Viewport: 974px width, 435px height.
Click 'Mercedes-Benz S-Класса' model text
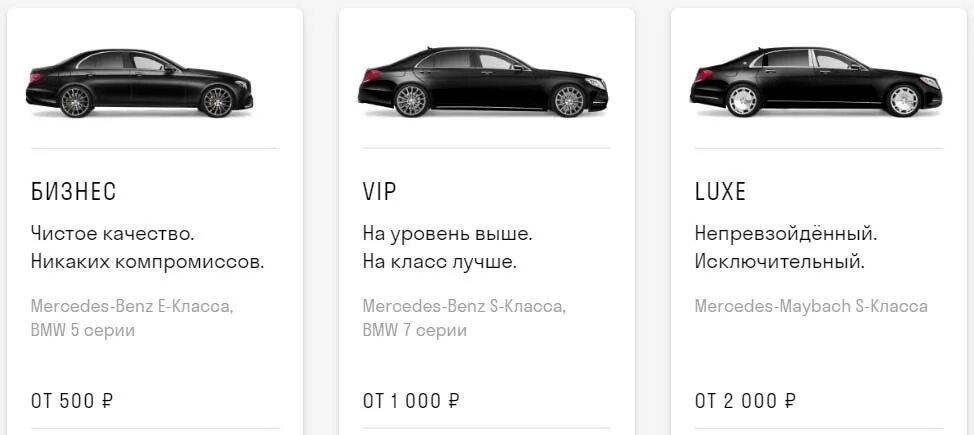(x=465, y=306)
